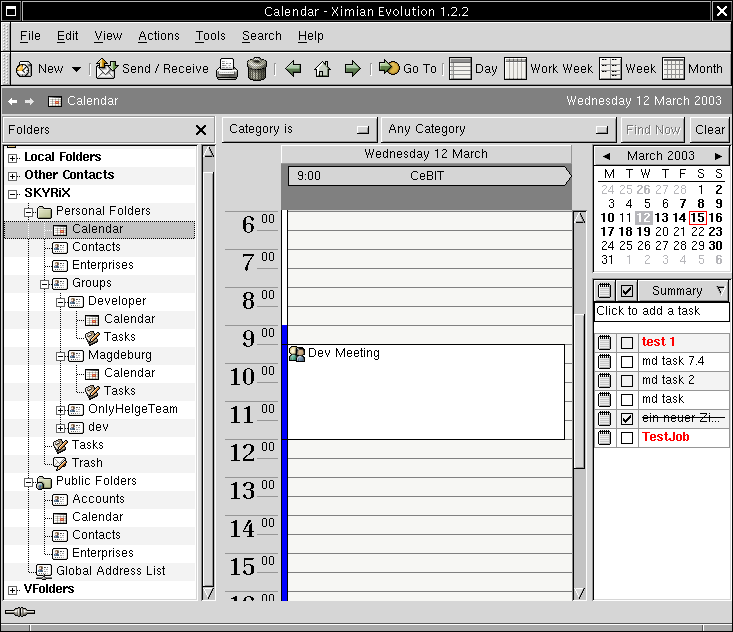The height and width of the screenshot is (632, 733).
Task: Expand the OnlyHelgeTeam node
Action: (x=60, y=410)
